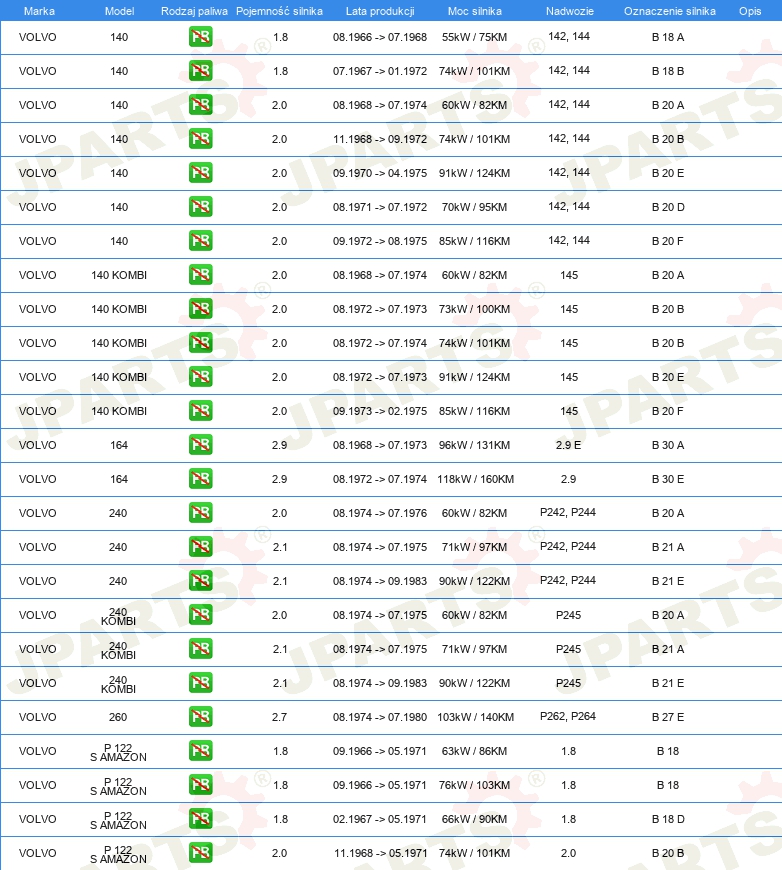
Task: Click the model '260' cell
Action: click(118, 717)
